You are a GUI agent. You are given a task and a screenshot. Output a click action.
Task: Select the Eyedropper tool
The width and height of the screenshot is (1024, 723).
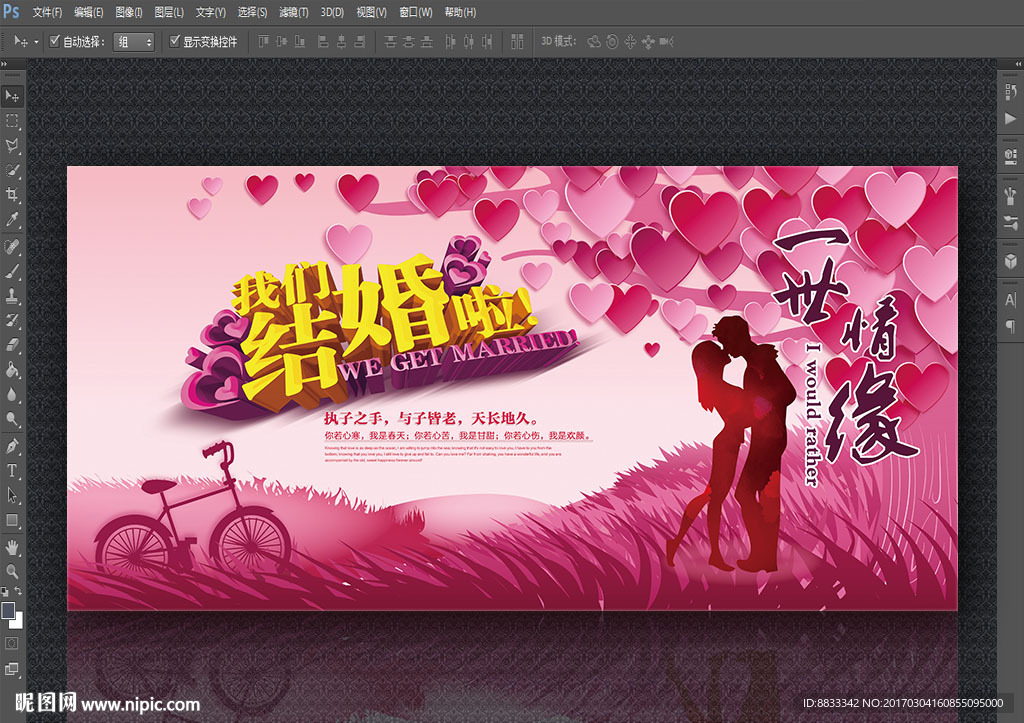tap(12, 219)
